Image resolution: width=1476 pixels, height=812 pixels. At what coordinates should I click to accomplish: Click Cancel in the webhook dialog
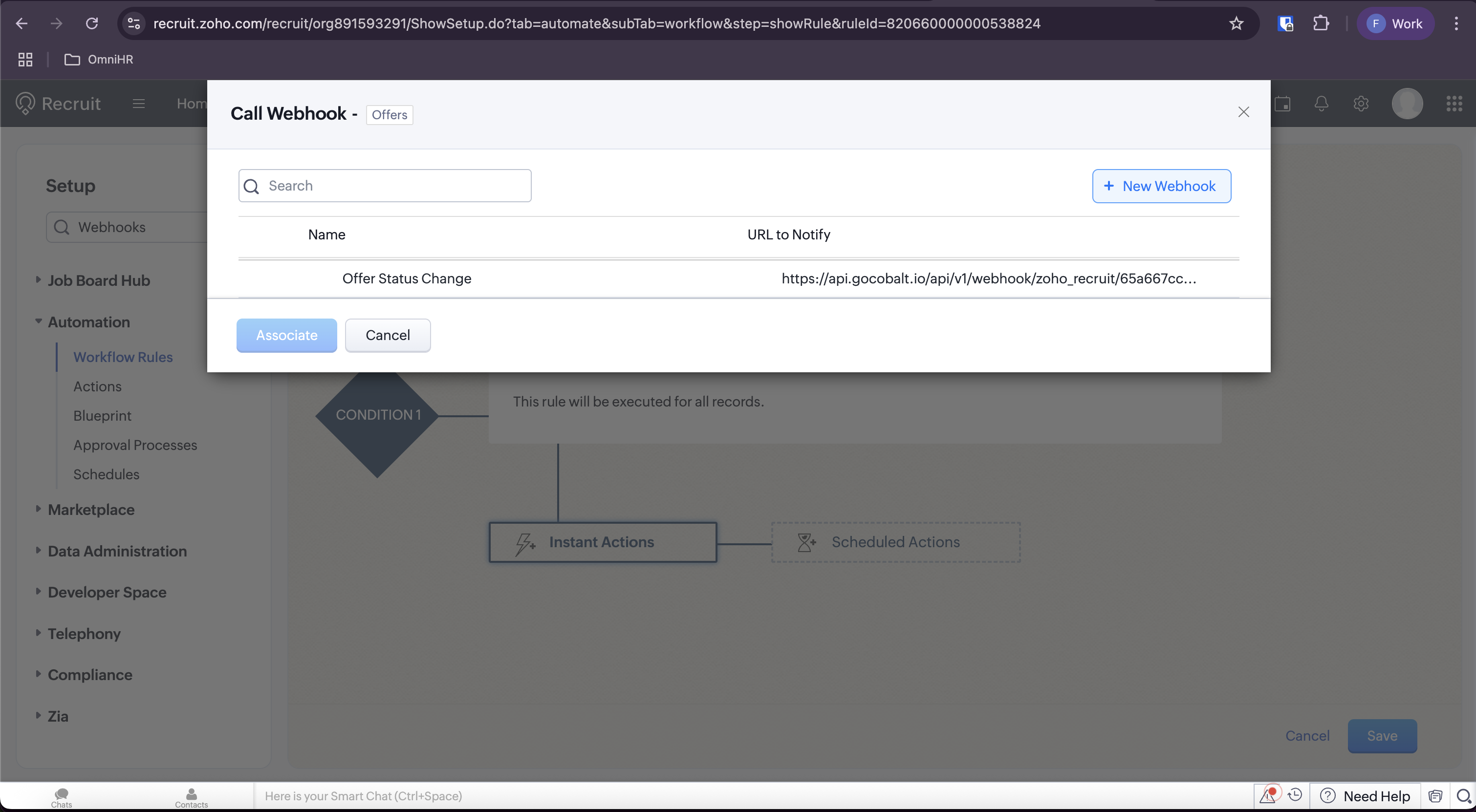[388, 336]
